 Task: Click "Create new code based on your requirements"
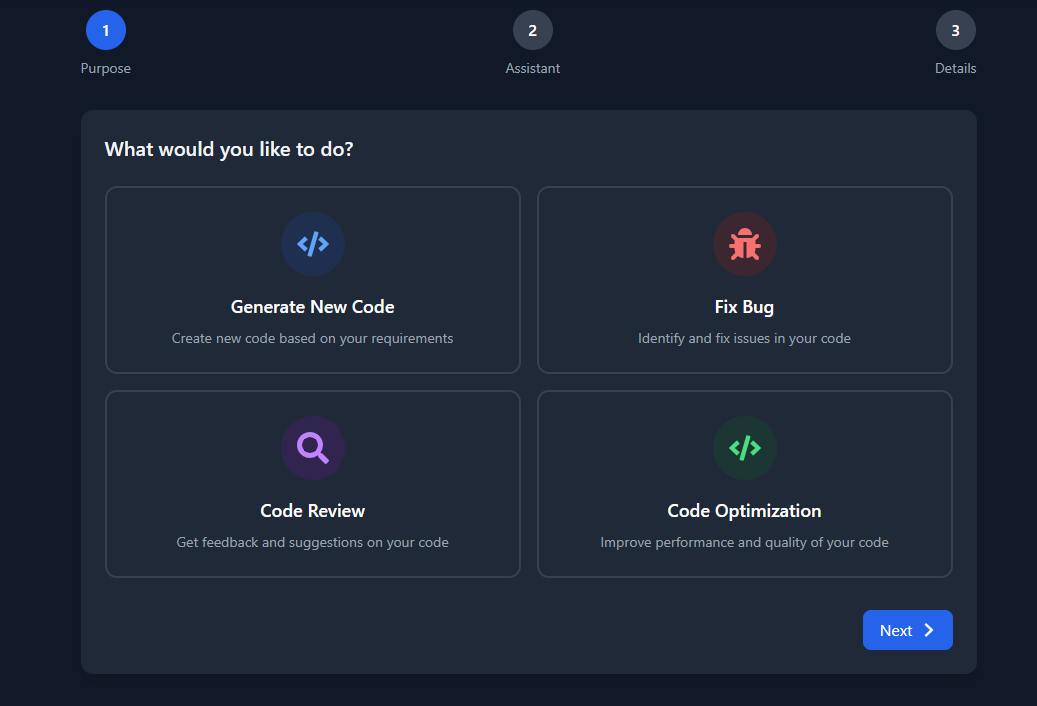(313, 339)
